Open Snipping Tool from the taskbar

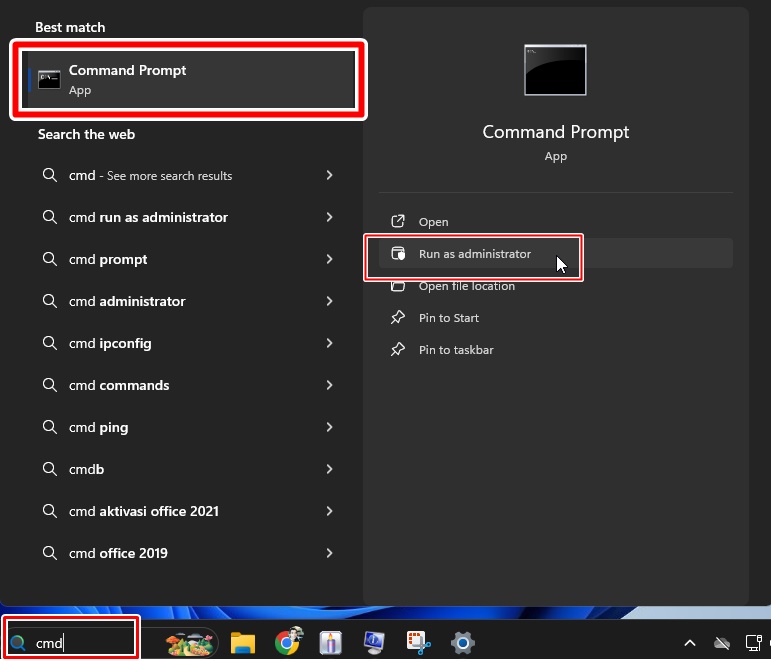418,642
